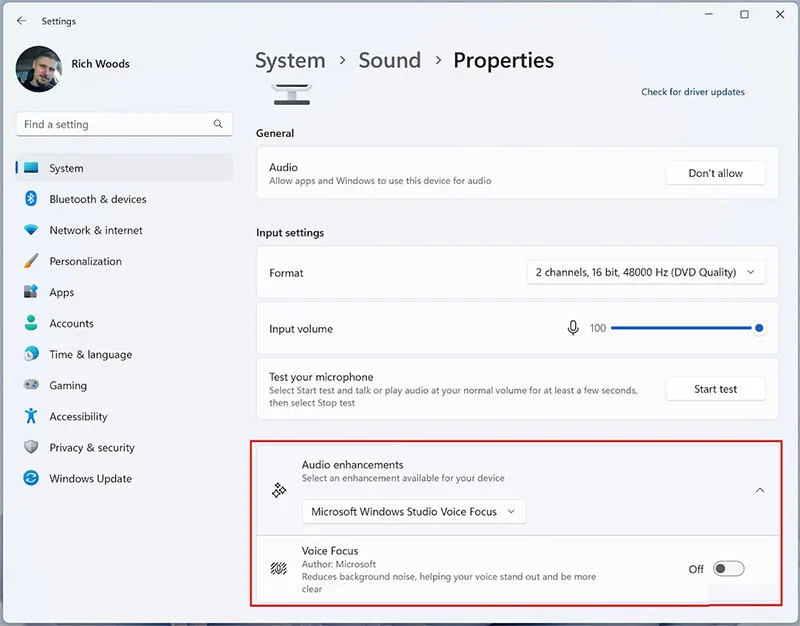Image resolution: width=800 pixels, height=626 pixels.
Task: Click the Find a setting search field
Action: point(124,124)
